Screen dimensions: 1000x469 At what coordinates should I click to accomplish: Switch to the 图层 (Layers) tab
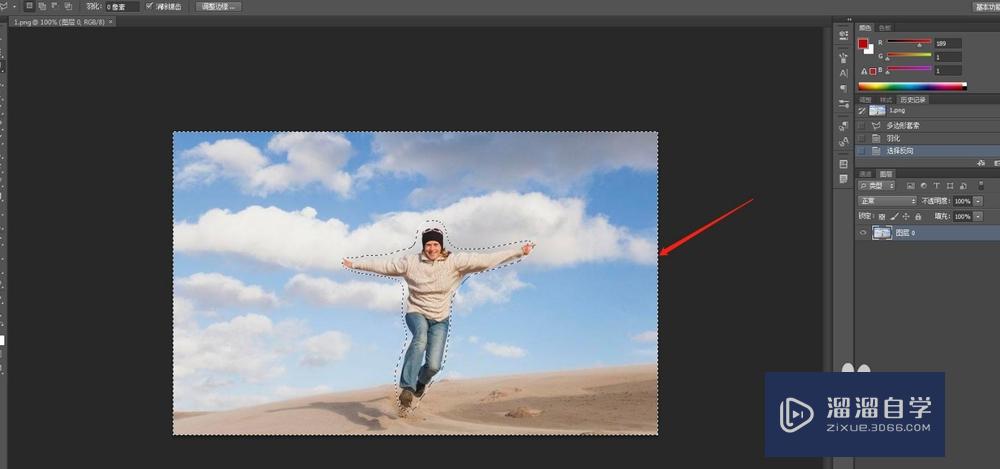point(886,174)
